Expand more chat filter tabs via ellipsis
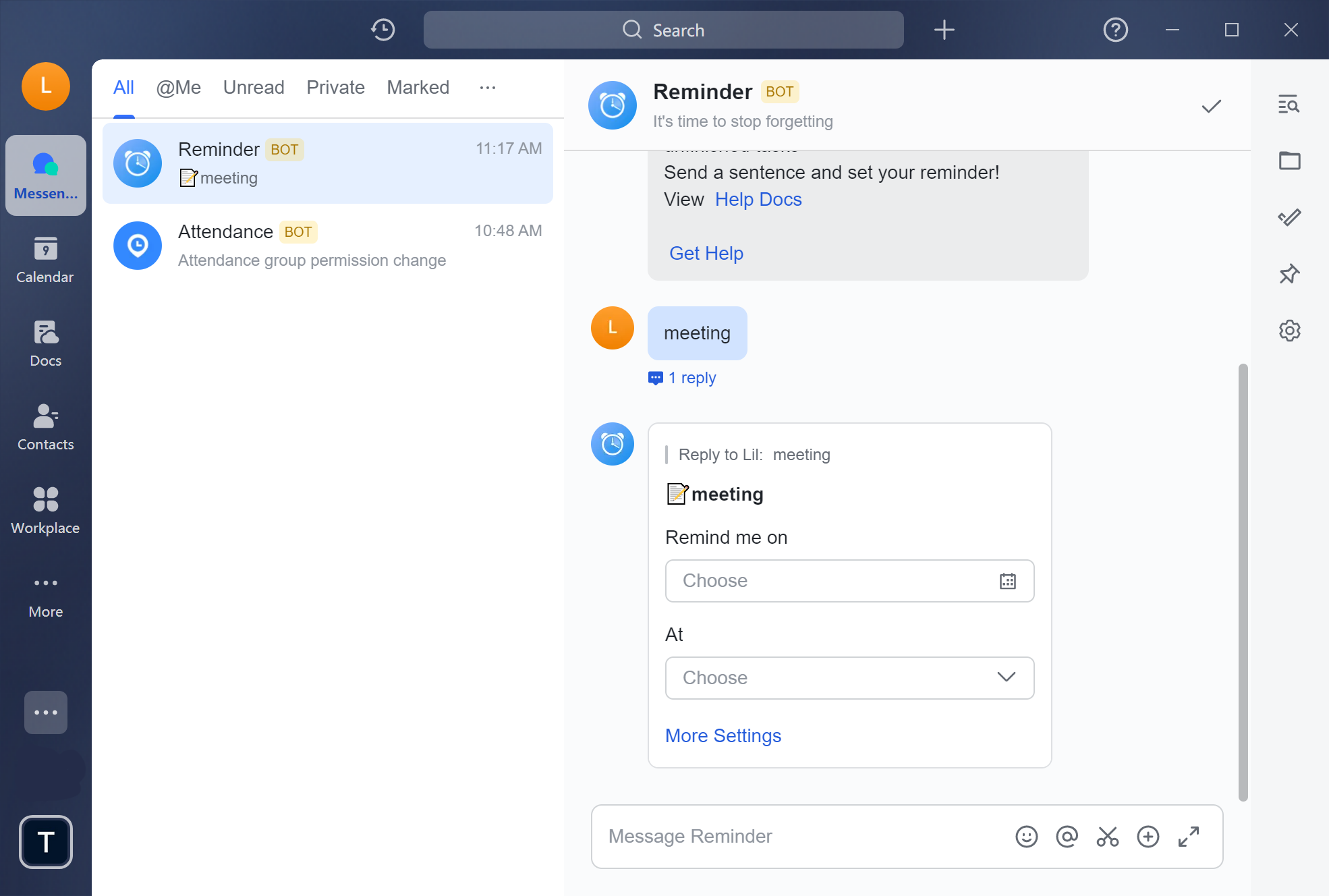Viewport: 1329px width, 896px height. click(x=487, y=87)
